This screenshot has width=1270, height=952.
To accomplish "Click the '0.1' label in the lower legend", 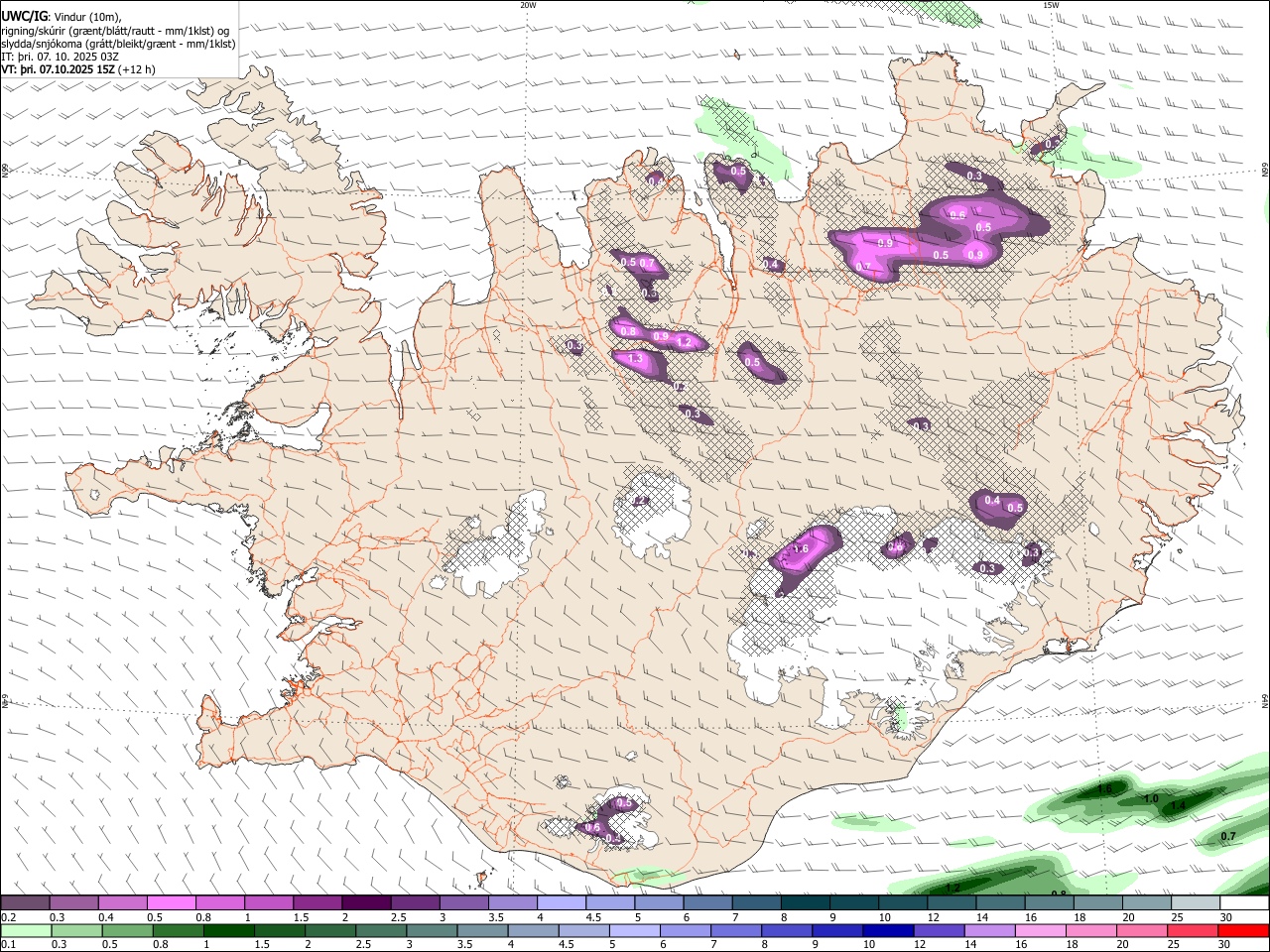I will click(9, 945).
